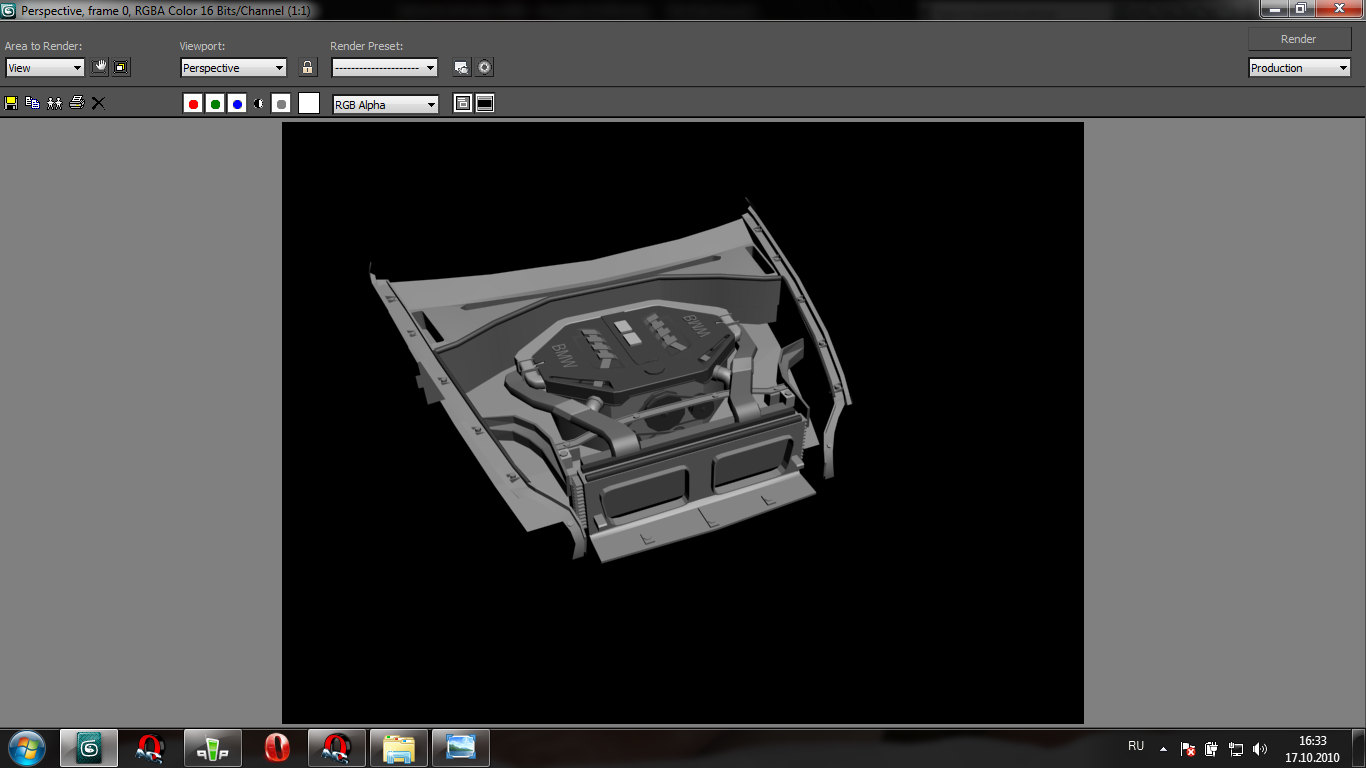This screenshot has width=1366, height=768.
Task: Clear the rendered frame with the X icon
Action: coord(98,103)
